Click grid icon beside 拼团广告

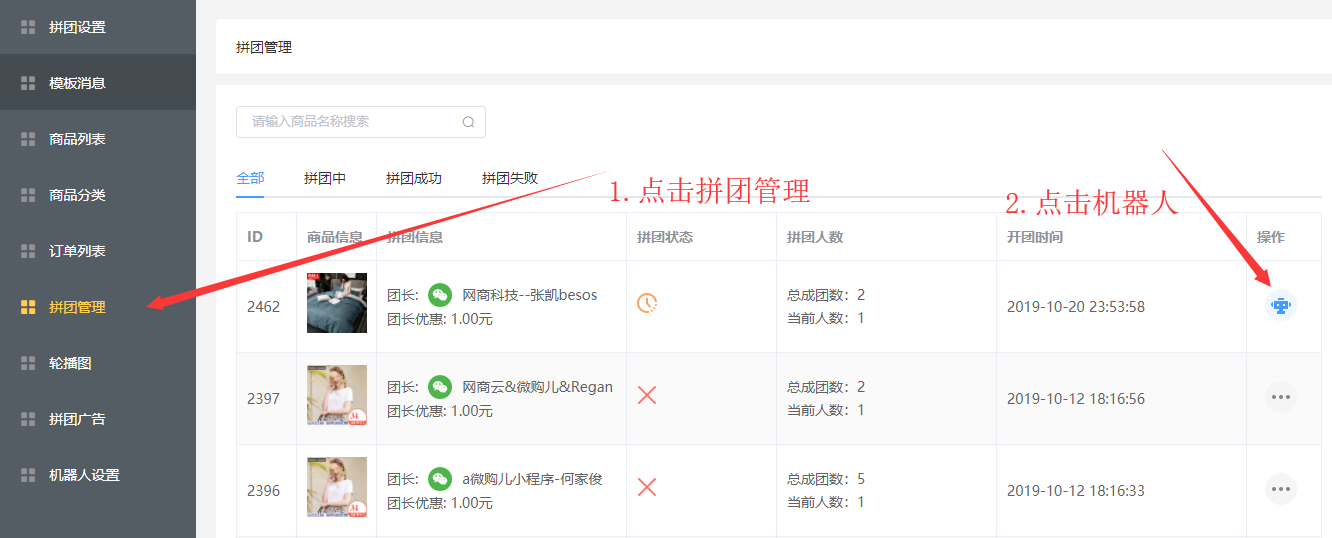click(x=28, y=419)
